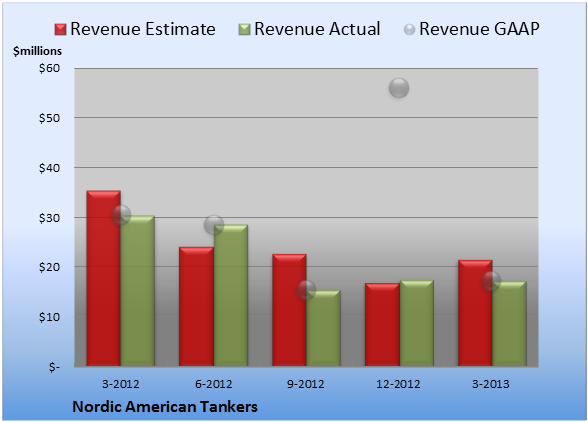Click the "$20" y-axis label
Viewport: 588px width, 422px height.
coord(50,267)
